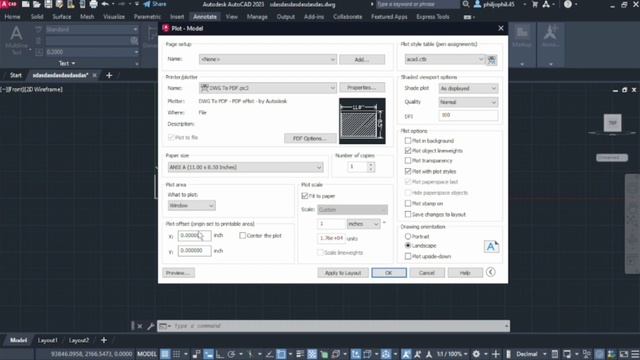Enable the Center the plot checkbox
The image size is (640, 360).
(242, 236)
